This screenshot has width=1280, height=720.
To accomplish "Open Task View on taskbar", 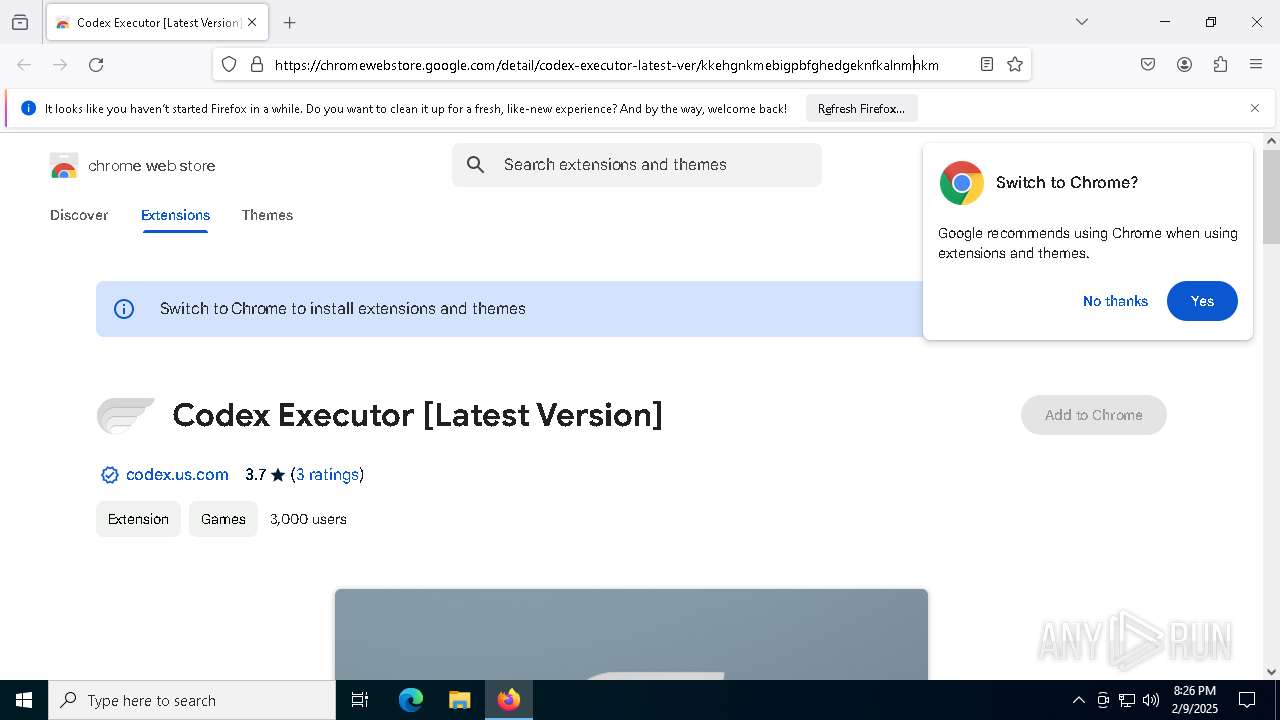I will pyautogui.click(x=360, y=700).
